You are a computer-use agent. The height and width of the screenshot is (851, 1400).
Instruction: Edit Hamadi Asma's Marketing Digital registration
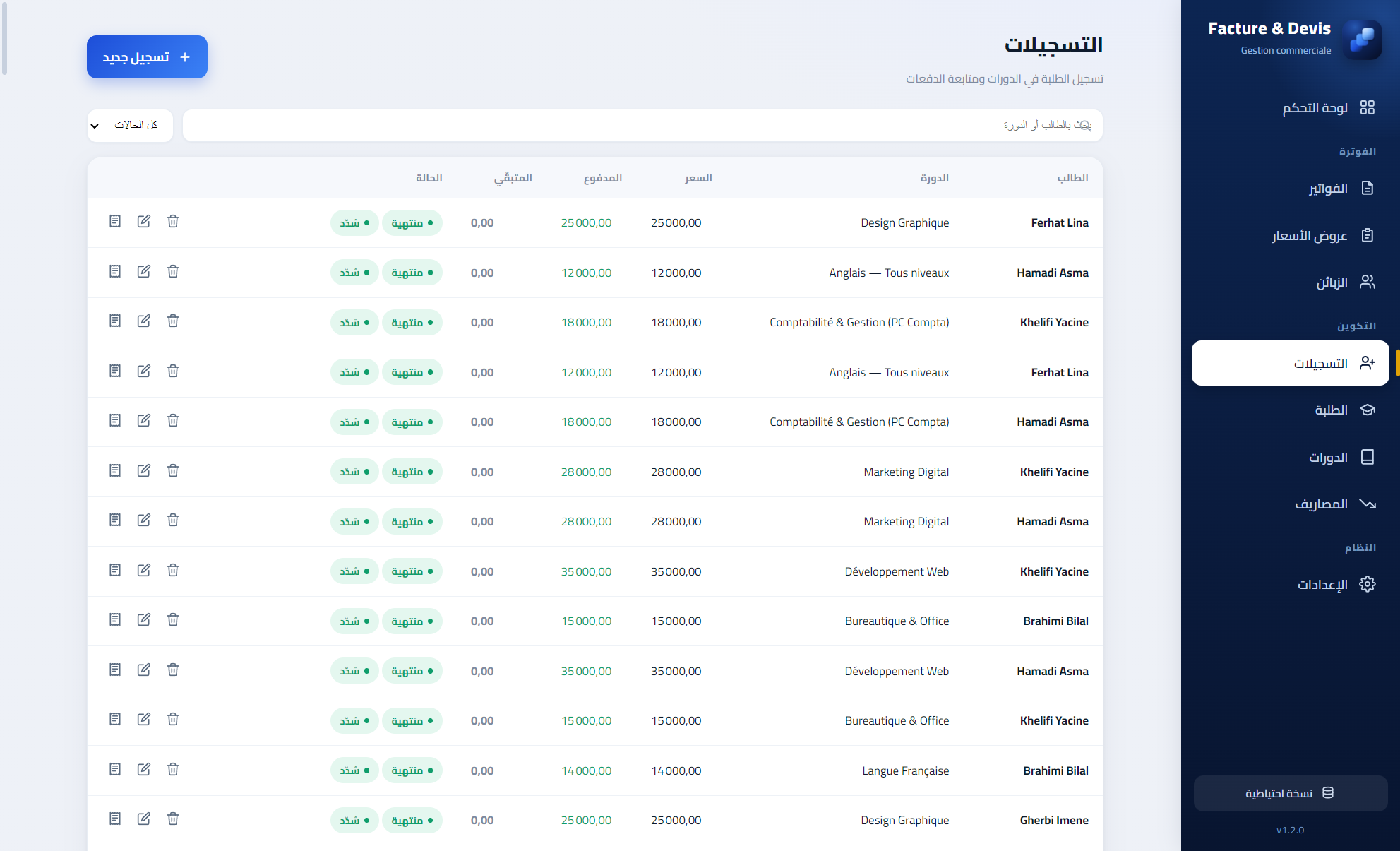pyautogui.click(x=144, y=520)
